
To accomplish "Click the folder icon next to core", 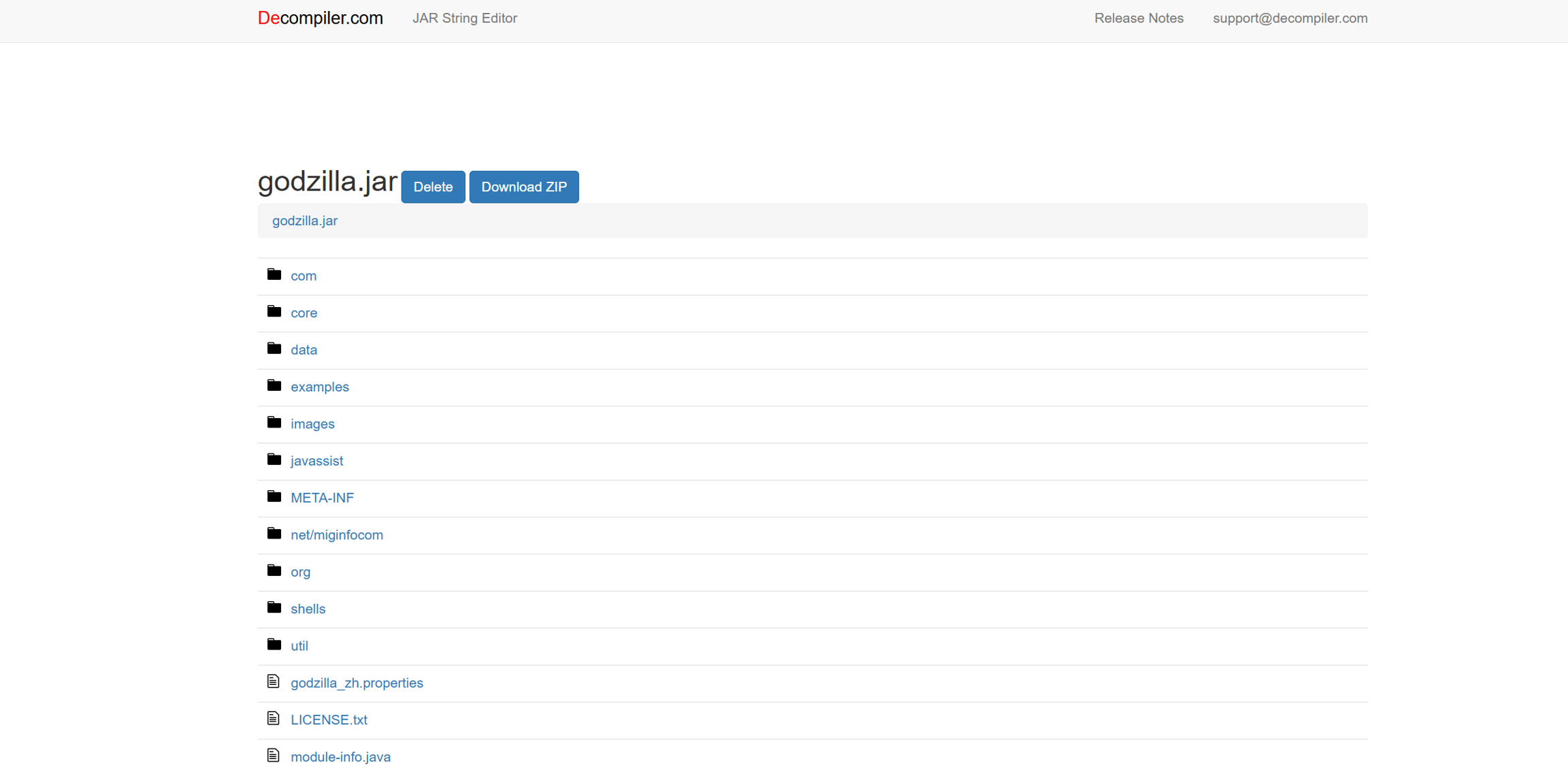I will pos(274,312).
